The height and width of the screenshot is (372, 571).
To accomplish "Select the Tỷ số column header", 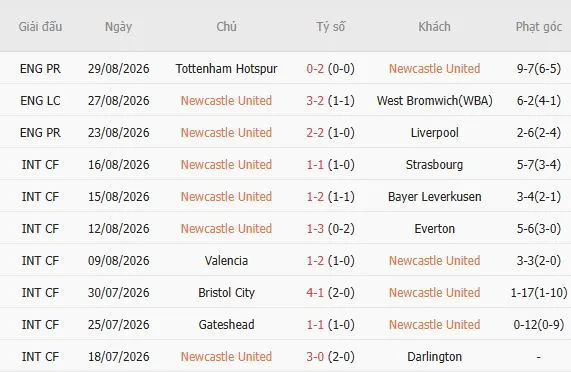I will click(x=330, y=27).
